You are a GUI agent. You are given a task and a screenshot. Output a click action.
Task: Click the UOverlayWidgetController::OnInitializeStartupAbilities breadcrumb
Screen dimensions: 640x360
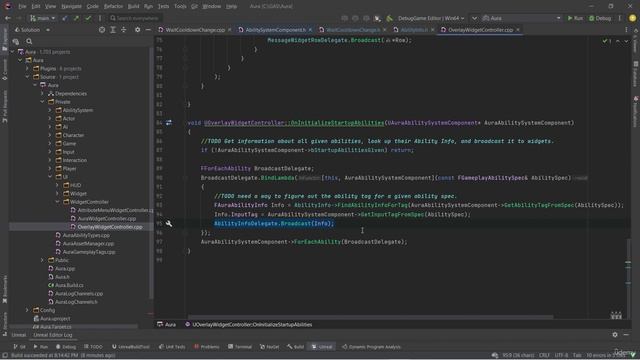pos(249,324)
